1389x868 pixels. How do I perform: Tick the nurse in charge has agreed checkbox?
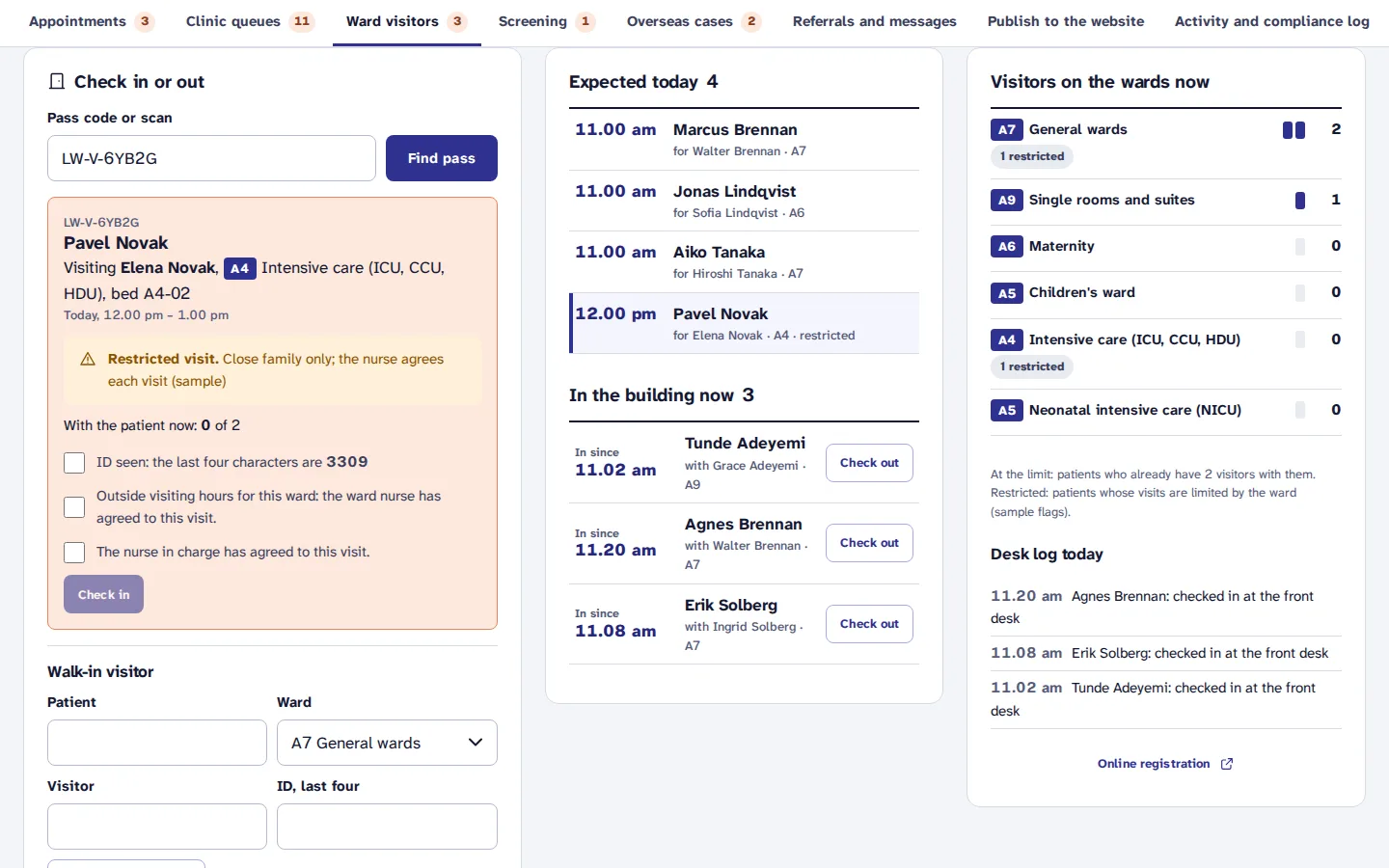(74, 553)
